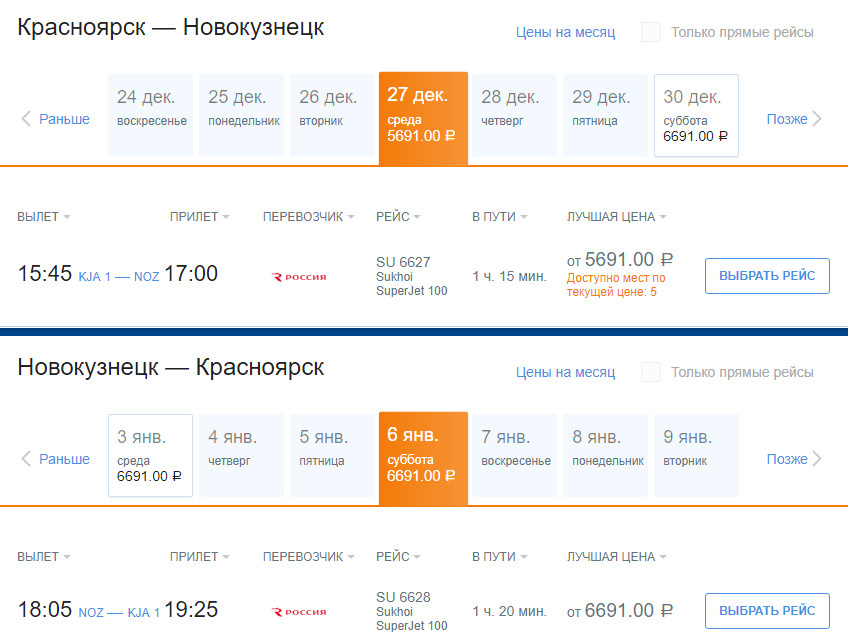Select 7 янв. воскресенье date tab

coord(513,456)
